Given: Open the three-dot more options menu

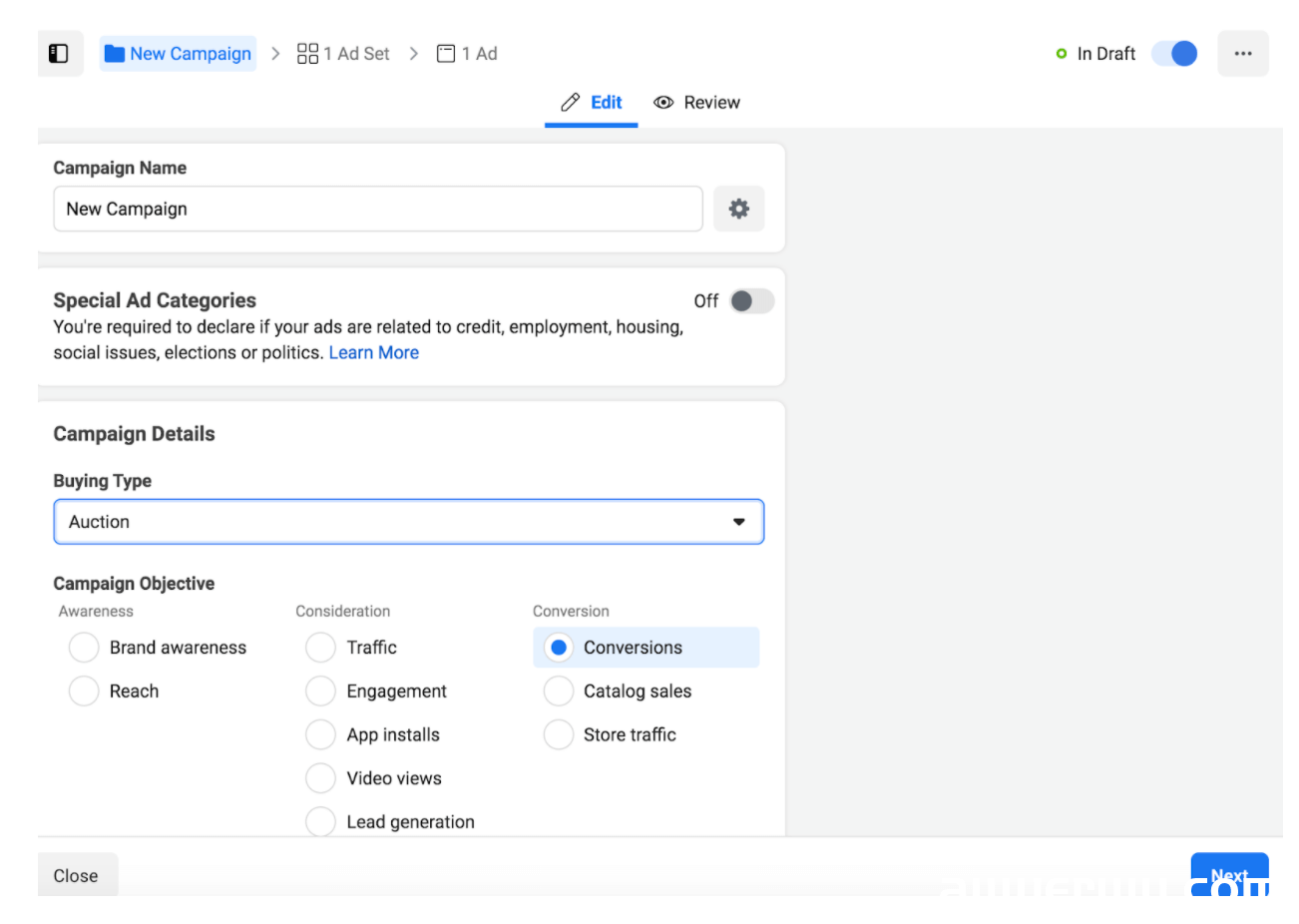Looking at the screenshot, I should tap(1243, 53).
